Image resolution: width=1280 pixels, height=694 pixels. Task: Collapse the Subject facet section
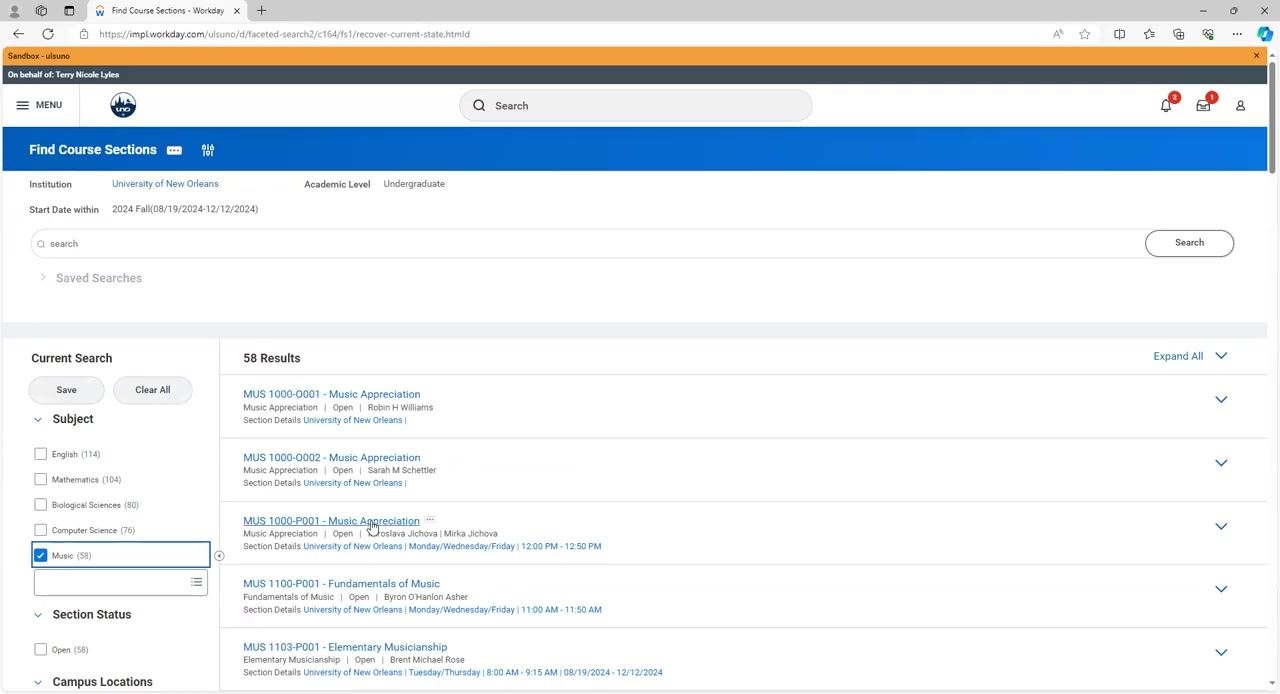click(x=38, y=420)
